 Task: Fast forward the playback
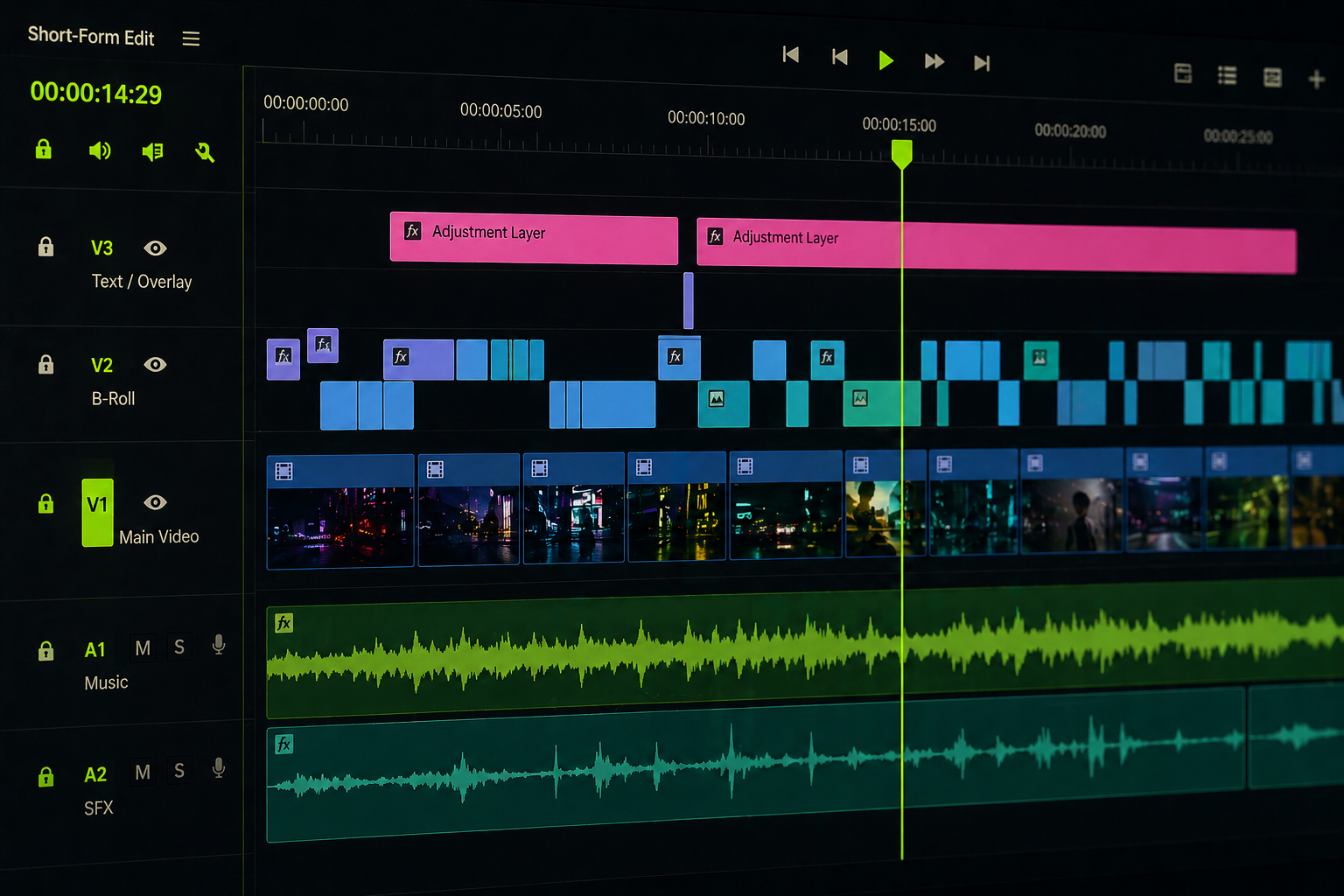click(x=934, y=60)
